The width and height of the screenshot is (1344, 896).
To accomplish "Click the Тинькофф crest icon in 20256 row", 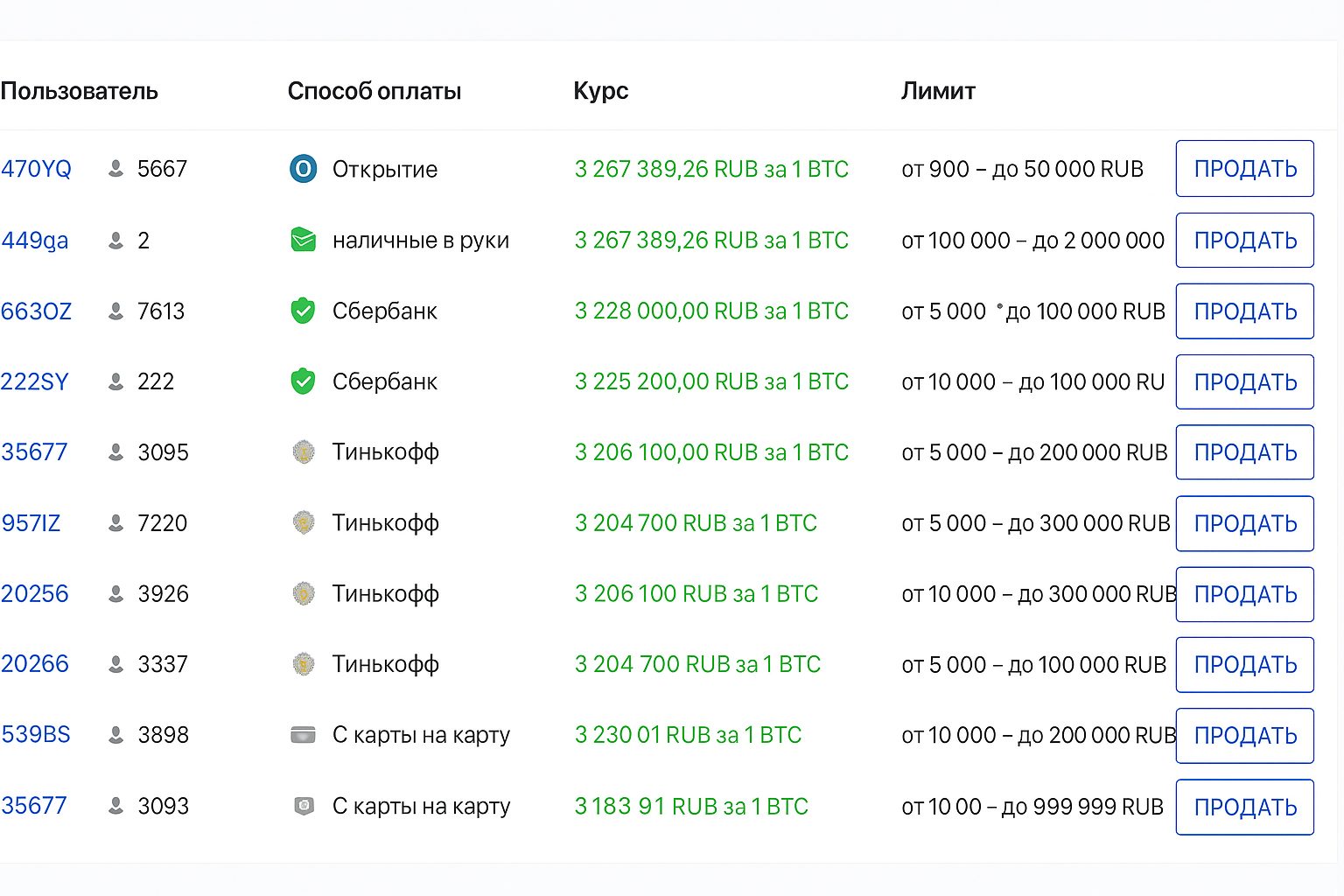I will (x=303, y=594).
